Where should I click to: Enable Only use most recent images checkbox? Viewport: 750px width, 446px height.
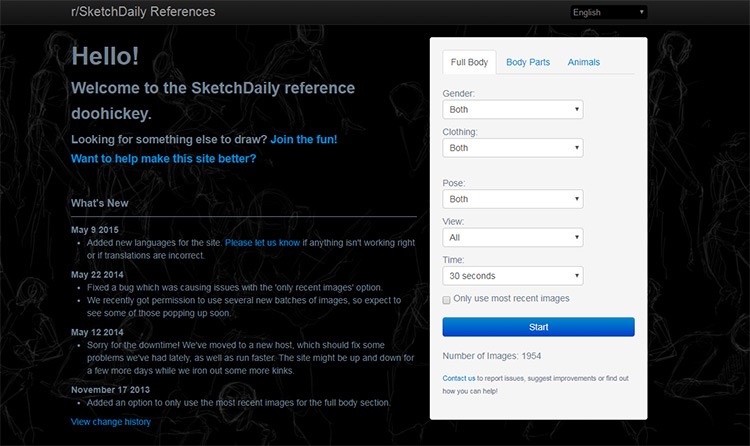point(446,300)
